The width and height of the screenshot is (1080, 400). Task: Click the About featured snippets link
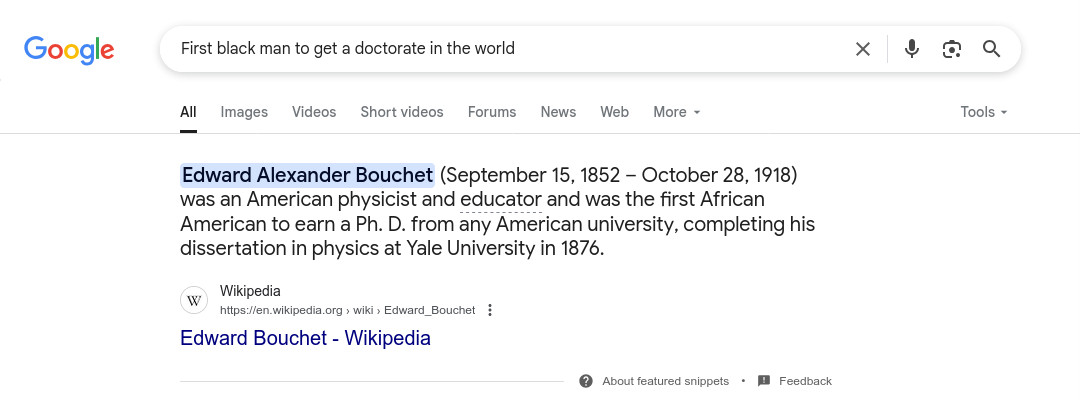(x=665, y=381)
